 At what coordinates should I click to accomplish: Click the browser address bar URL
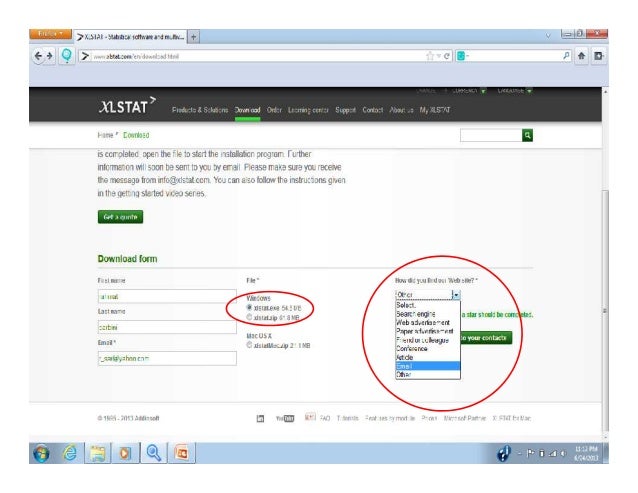(136, 57)
